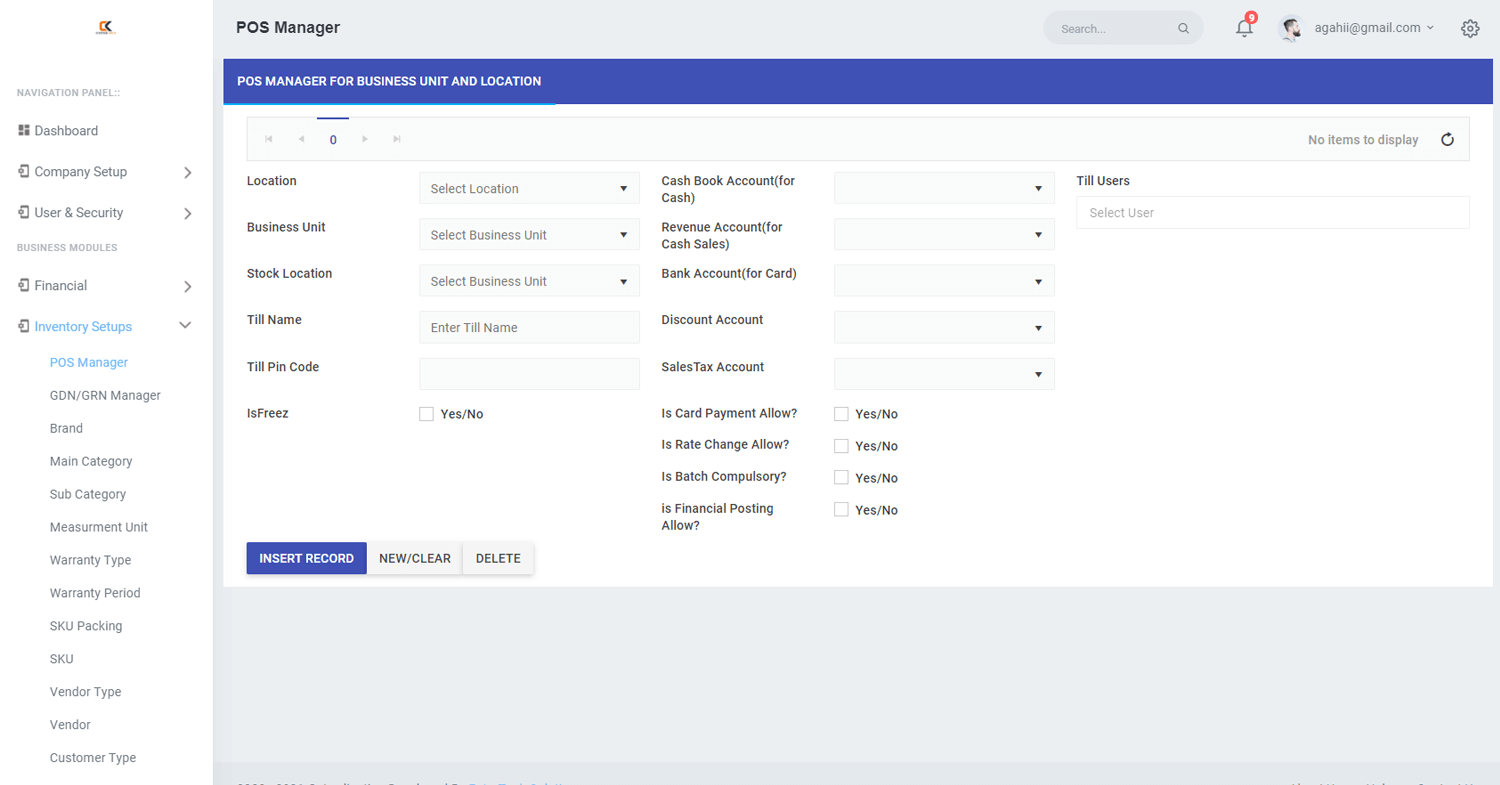1500x785 pixels.
Task: Click the next page pager arrow
Action: (365, 140)
